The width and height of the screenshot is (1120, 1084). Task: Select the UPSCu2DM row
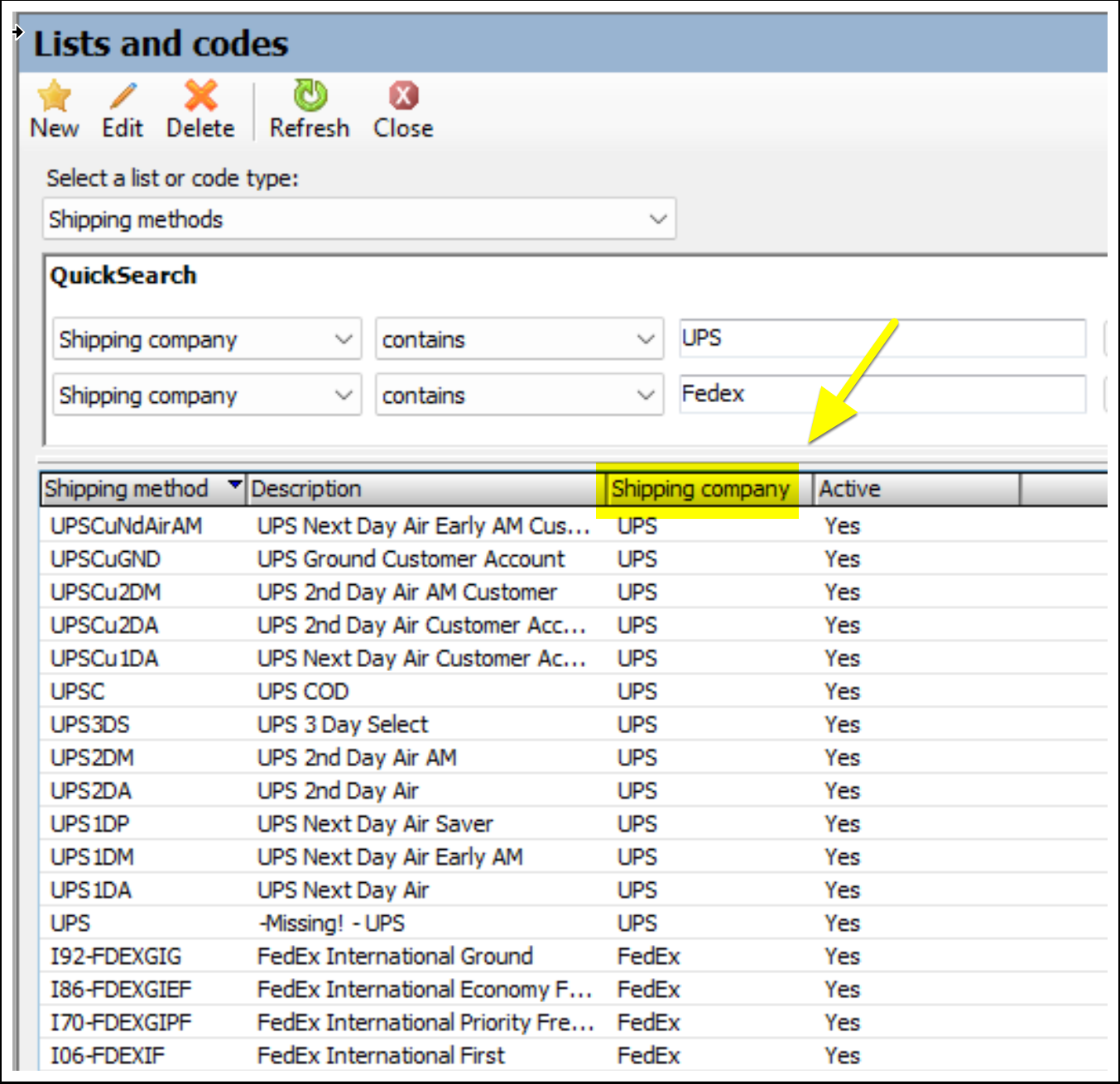[573, 592]
